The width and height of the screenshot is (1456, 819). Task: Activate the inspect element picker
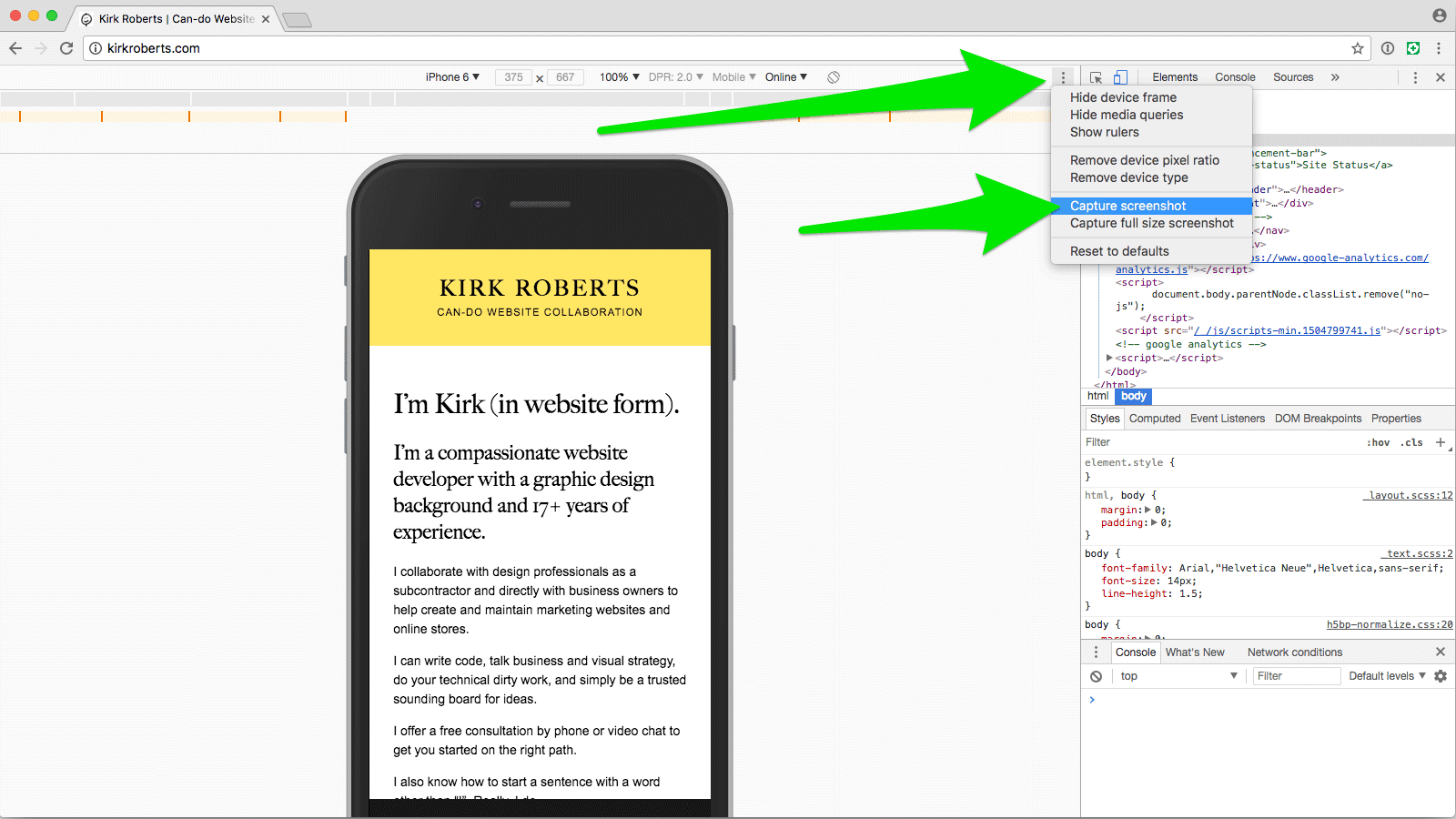point(1096,77)
